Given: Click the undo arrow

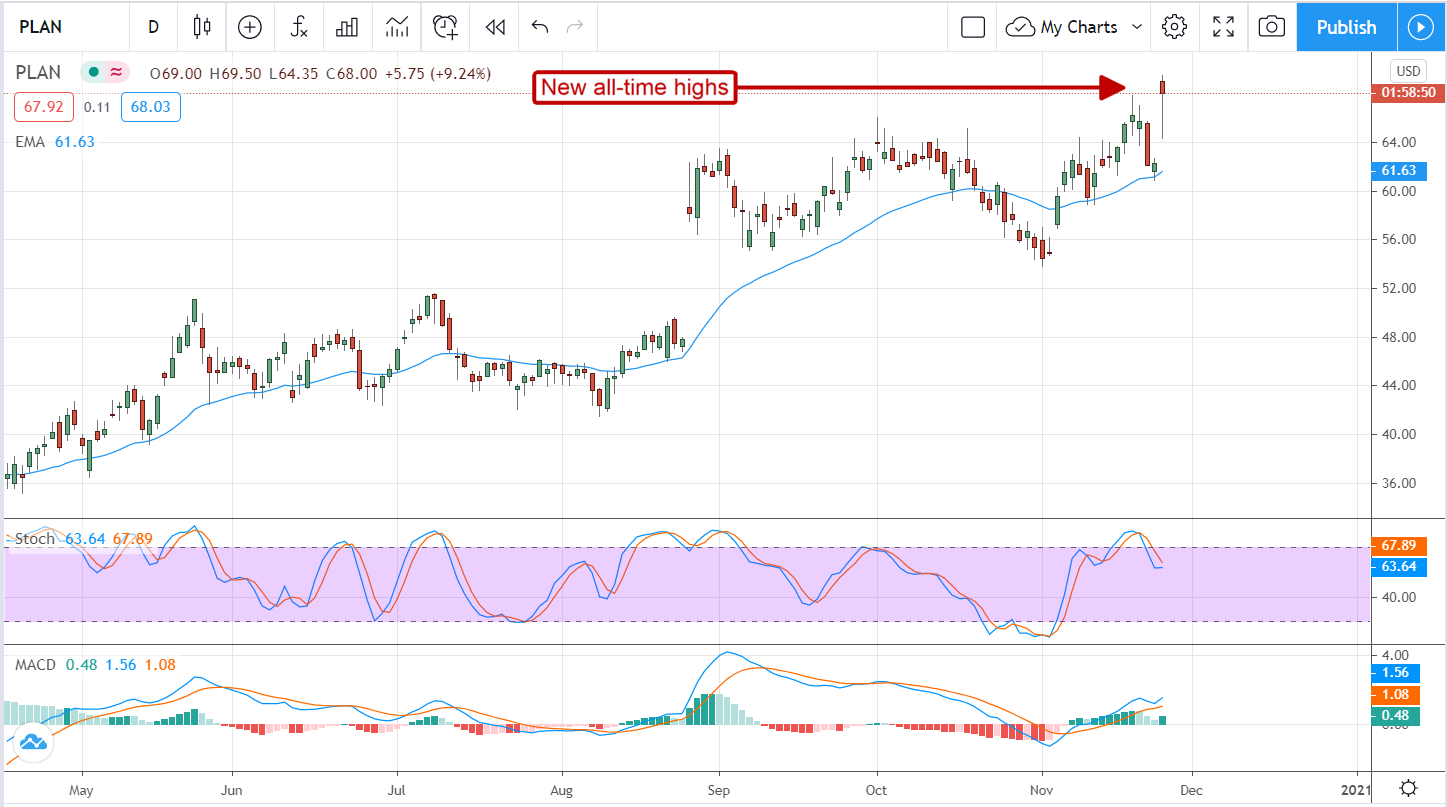Looking at the screenshot, I should pos(540,27).
